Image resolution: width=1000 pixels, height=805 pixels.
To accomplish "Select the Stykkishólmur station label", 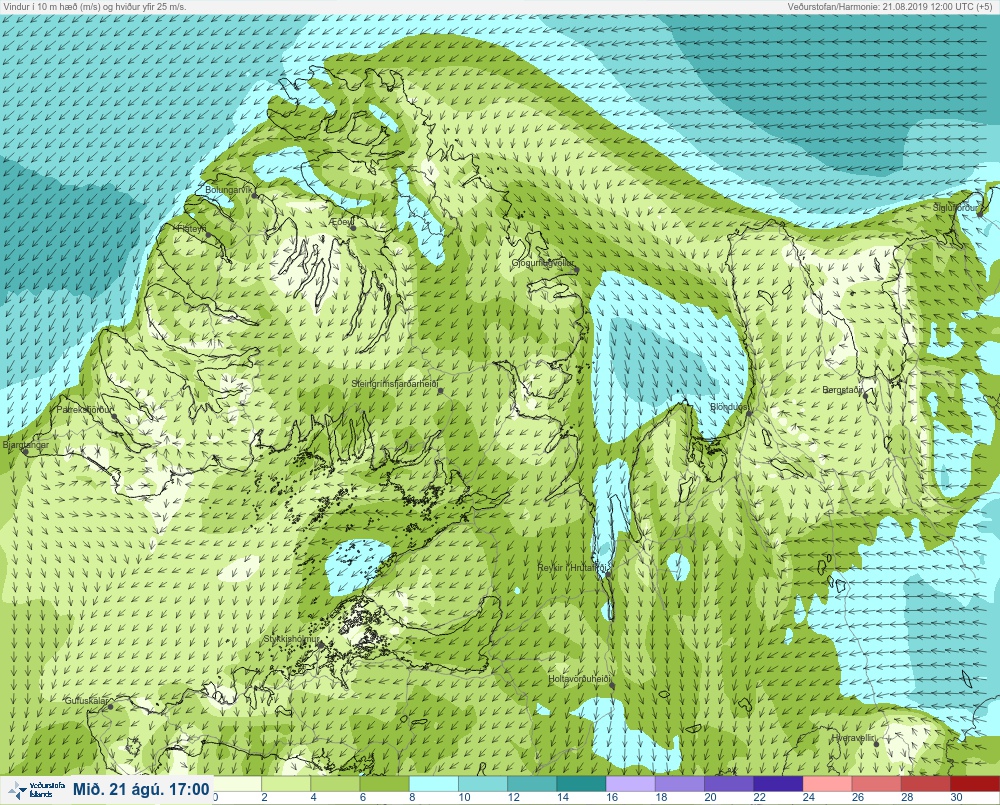I will tap(291, 639).
